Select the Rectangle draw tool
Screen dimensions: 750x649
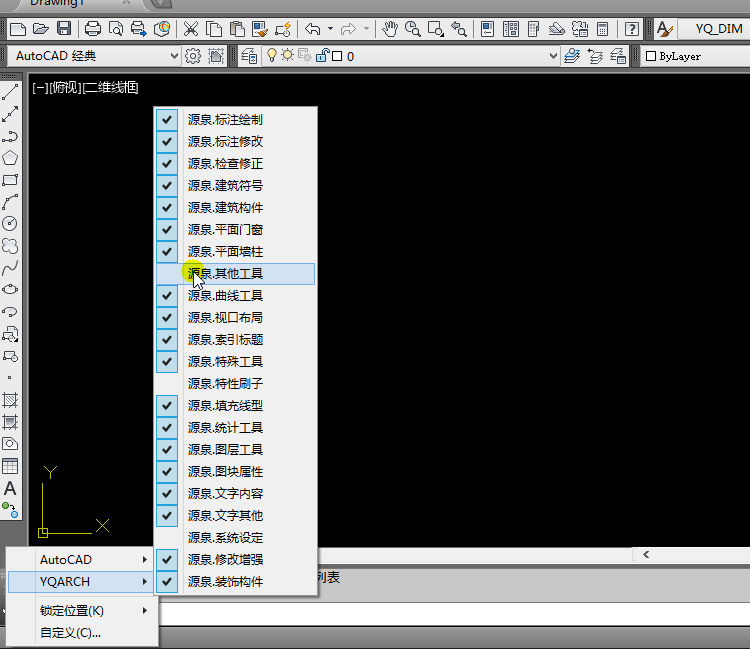coord(10,180)
